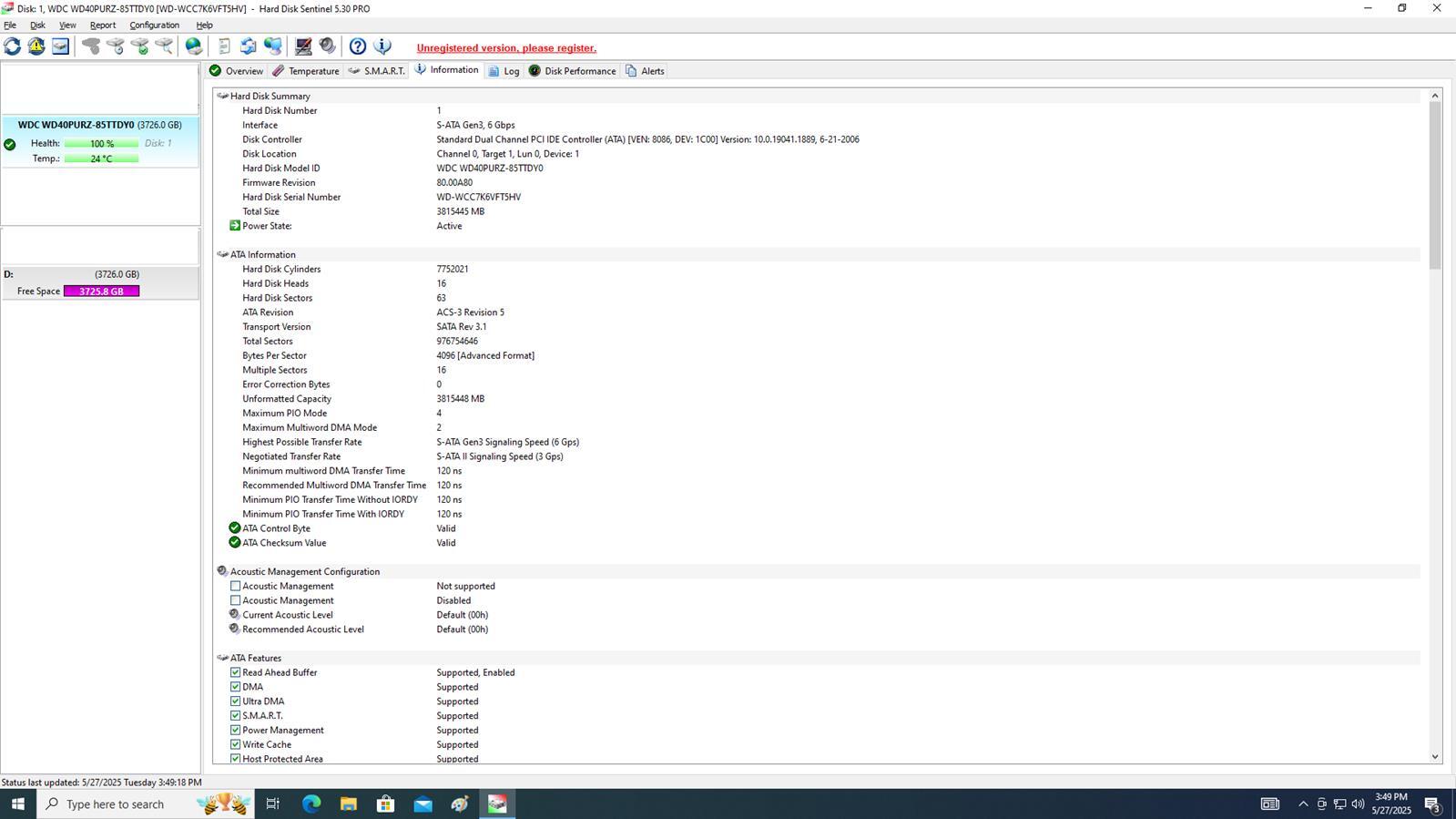
Task: Open Microsoft Store from the taskbar
Action: click(x=386, y=804)
